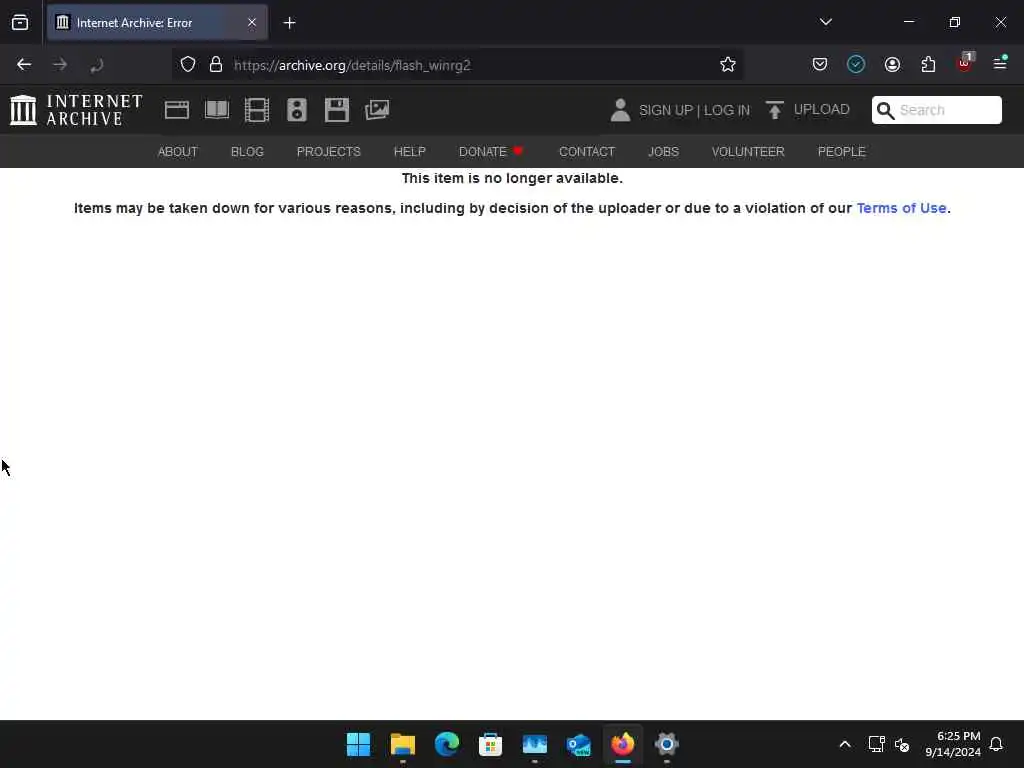Click the UPLOAD link

(x=822, y=109)
